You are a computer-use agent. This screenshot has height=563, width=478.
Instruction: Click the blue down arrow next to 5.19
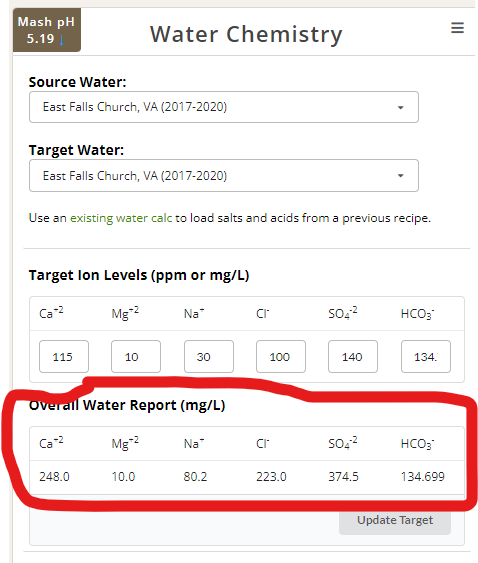62,39
